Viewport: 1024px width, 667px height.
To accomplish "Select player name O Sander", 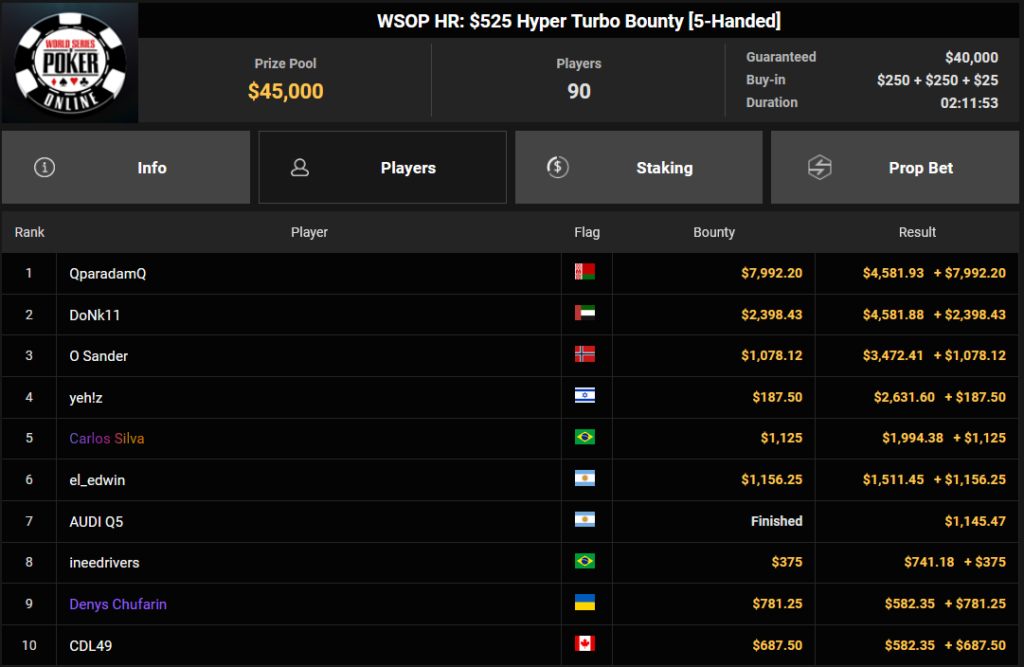I will pos(99,356).
